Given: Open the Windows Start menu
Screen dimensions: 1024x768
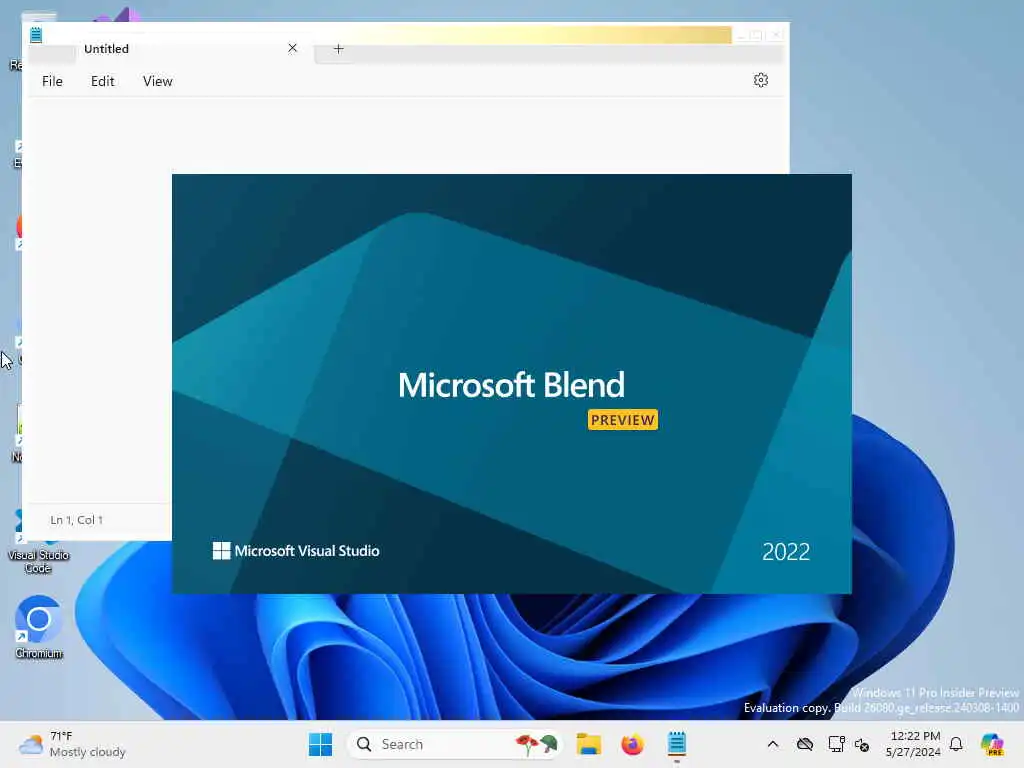Looking at the screenshot, I should point(320,744).
